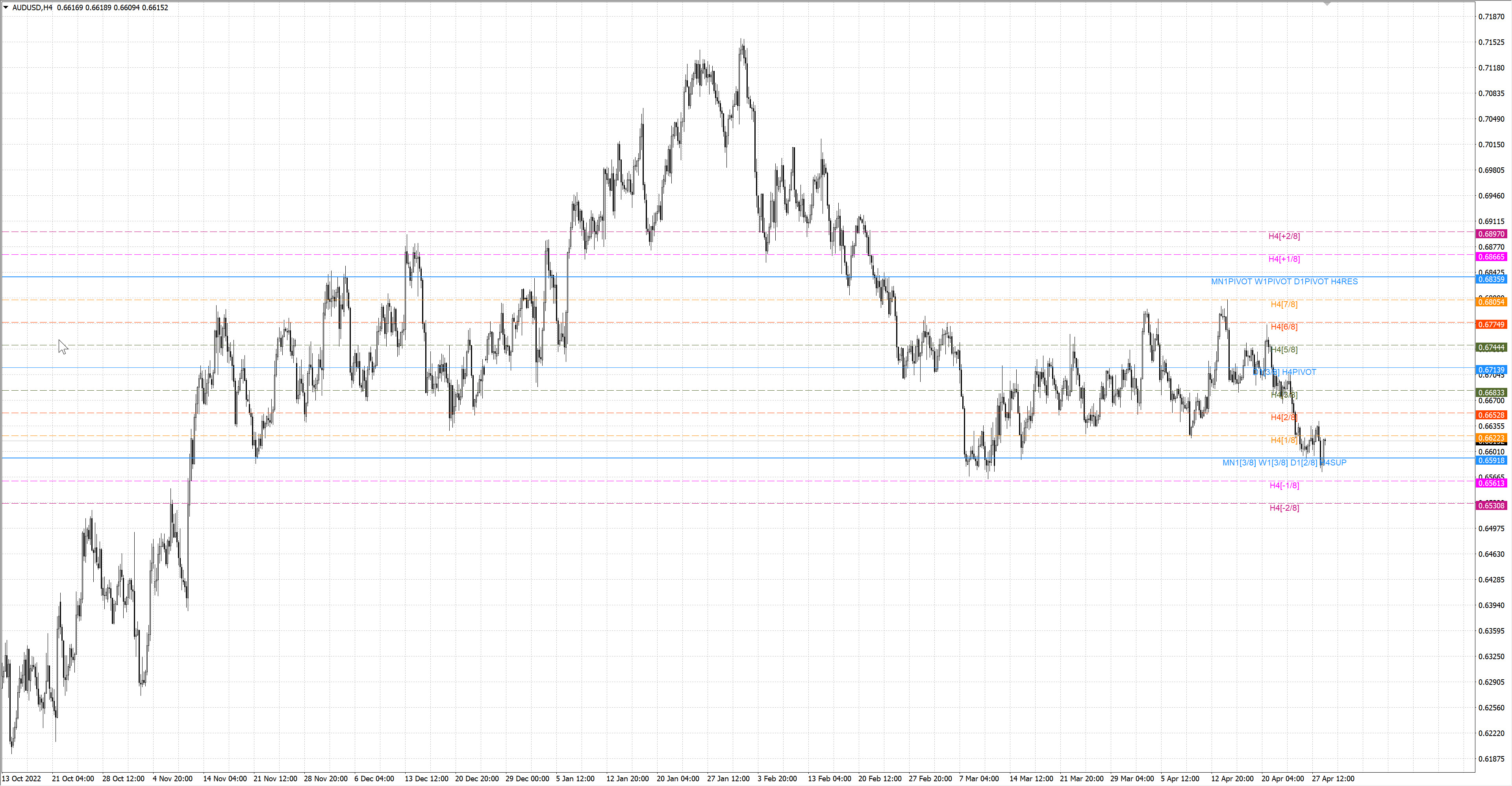
Task: Click the 0.68054 orange price tag
Action: click(x=1491, y=302)
